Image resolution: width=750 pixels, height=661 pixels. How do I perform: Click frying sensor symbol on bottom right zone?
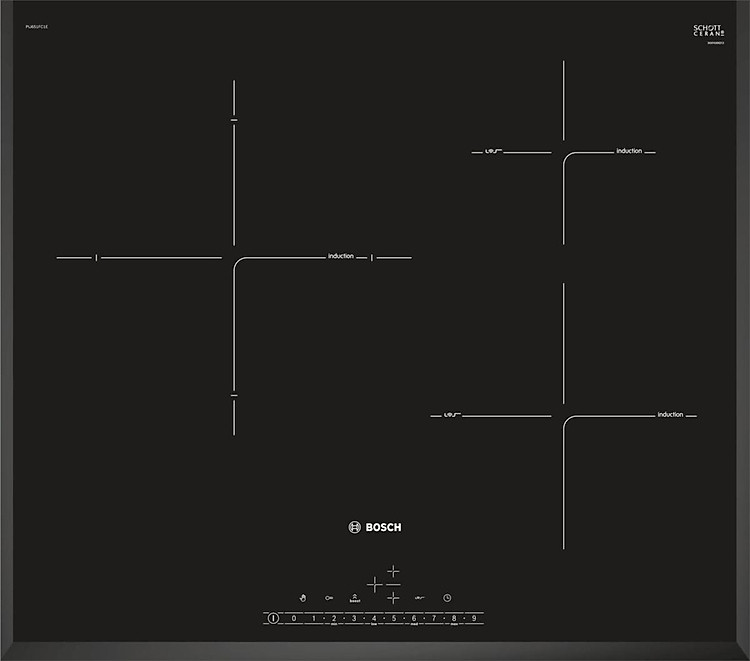click(x=451, y=415)
